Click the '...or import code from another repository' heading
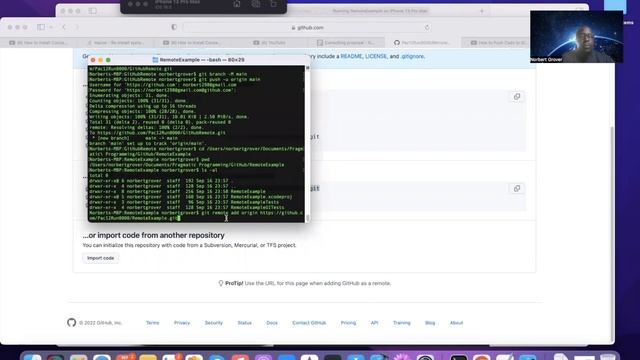The width and height of the screenshot is (640, 360). click(x=153, y=236)
